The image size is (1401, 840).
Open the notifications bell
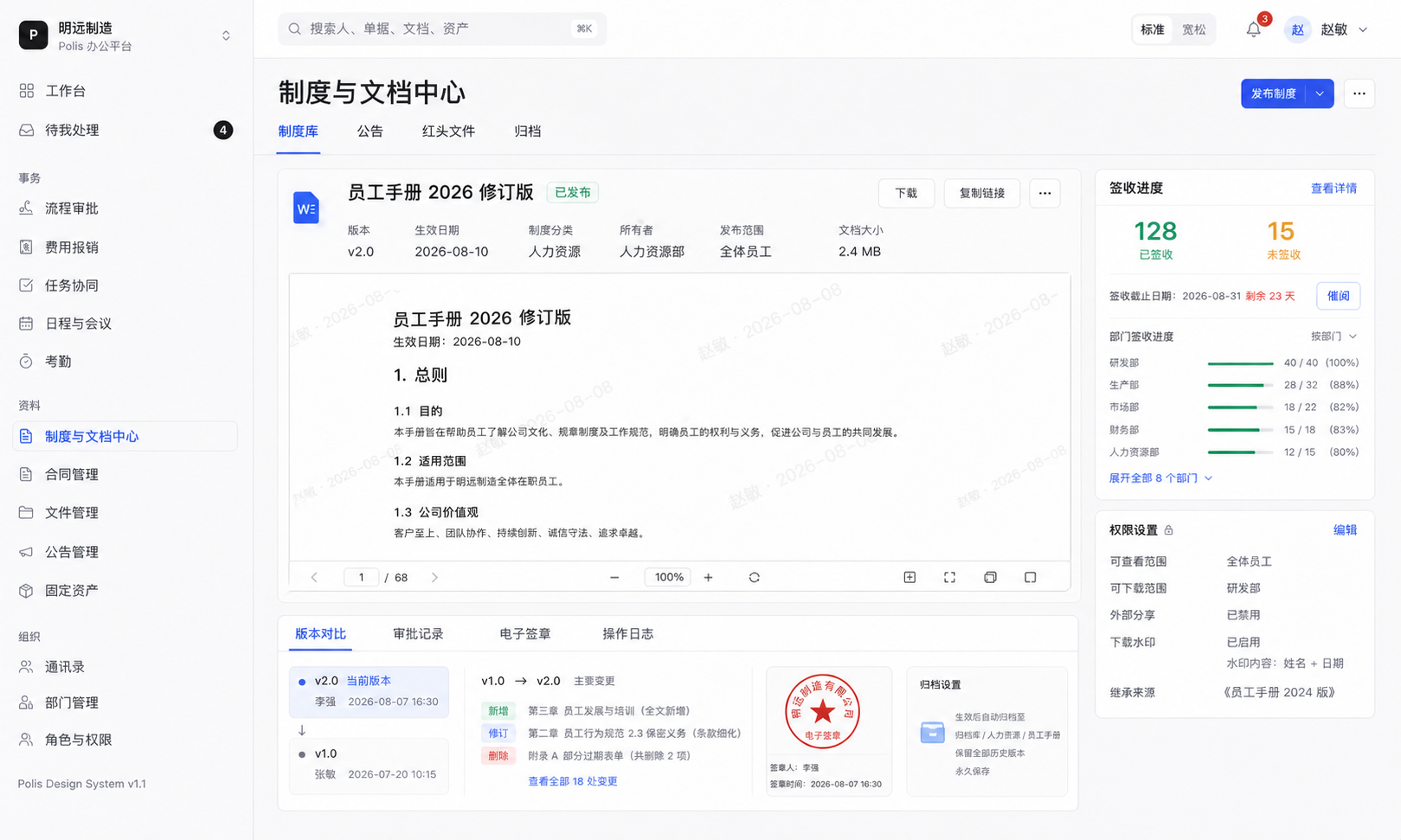point(1254,29)
